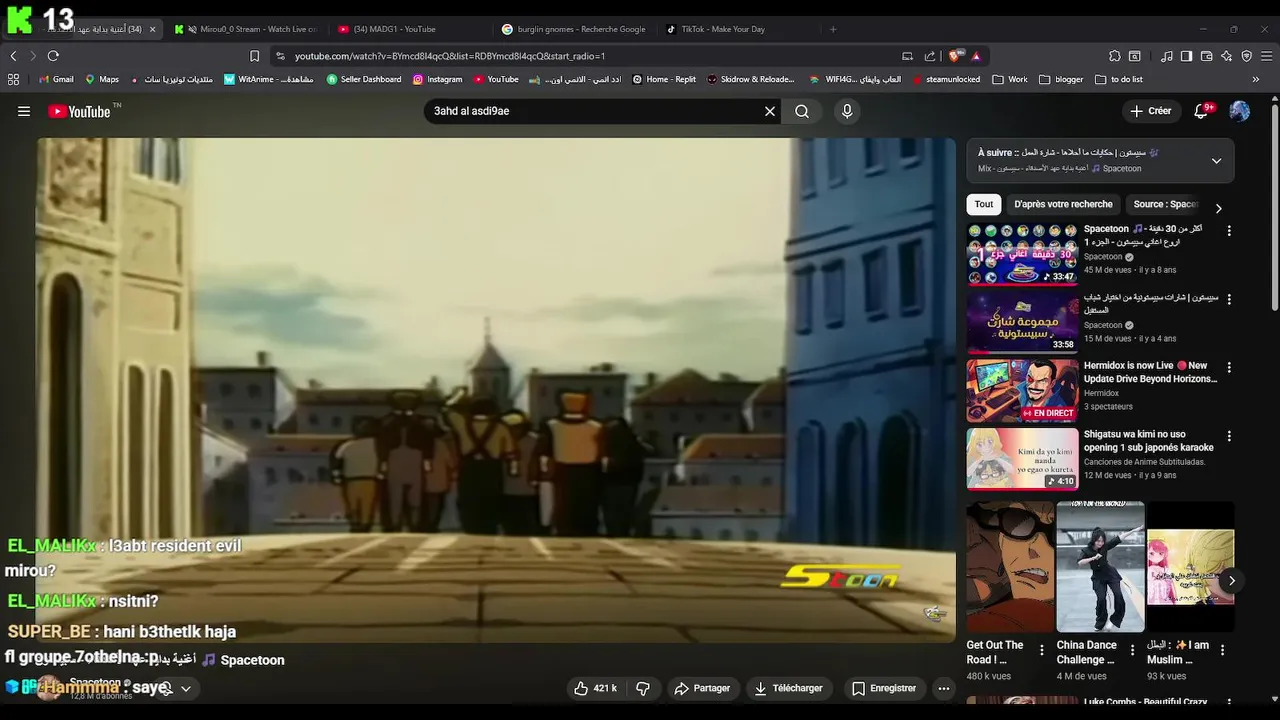
Task: Bookmark this page with the bookmark icon
Action: tap(254, 56)
